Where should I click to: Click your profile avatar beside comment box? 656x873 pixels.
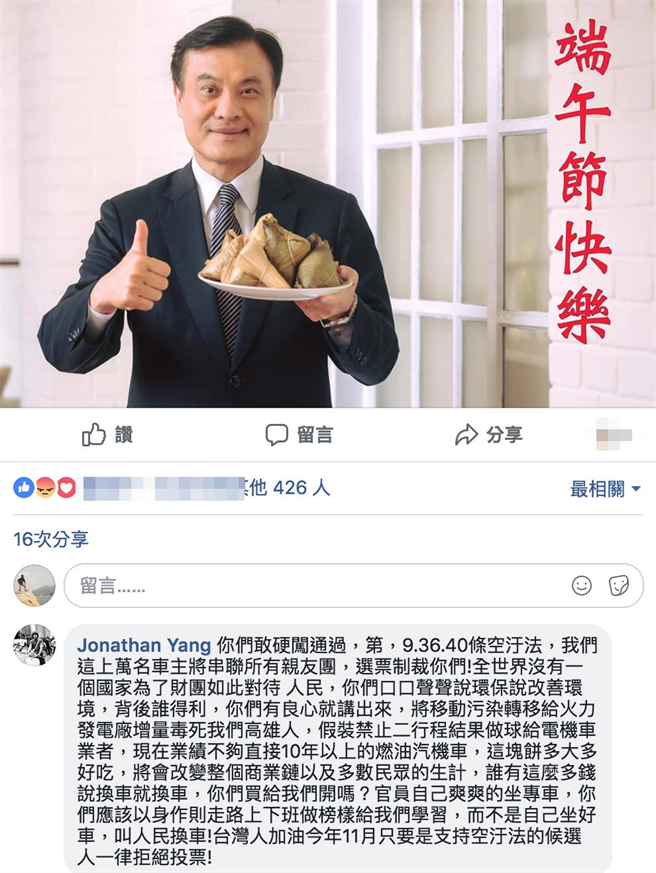[35, 585]
